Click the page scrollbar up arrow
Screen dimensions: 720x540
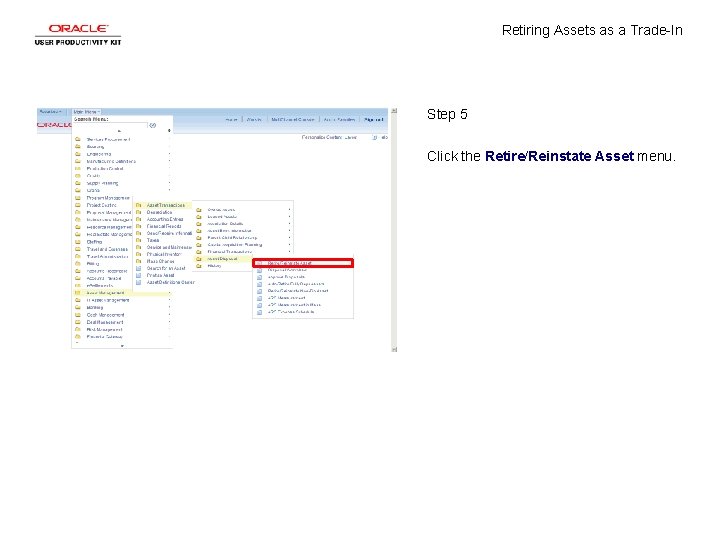[394, 111]
